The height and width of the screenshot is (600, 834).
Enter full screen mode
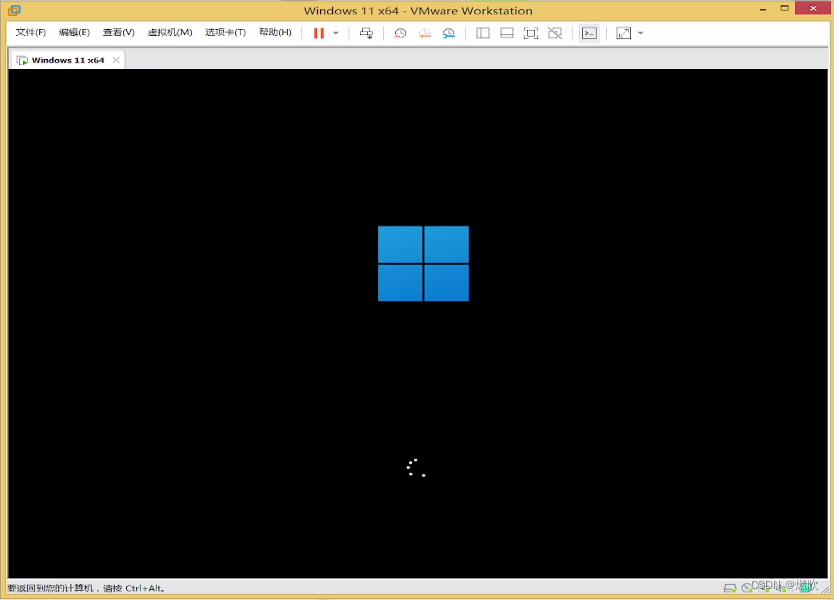click(531, 33)
